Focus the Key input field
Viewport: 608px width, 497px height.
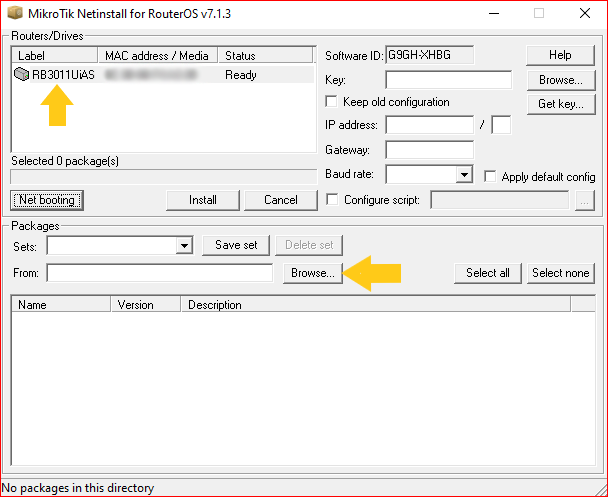[x=449, y=80]
